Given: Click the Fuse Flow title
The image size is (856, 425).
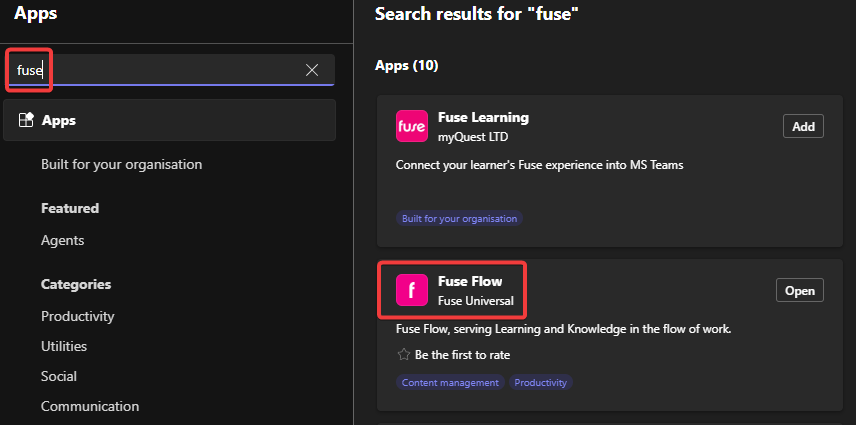Looking at the screenshot, I should 470,281.
